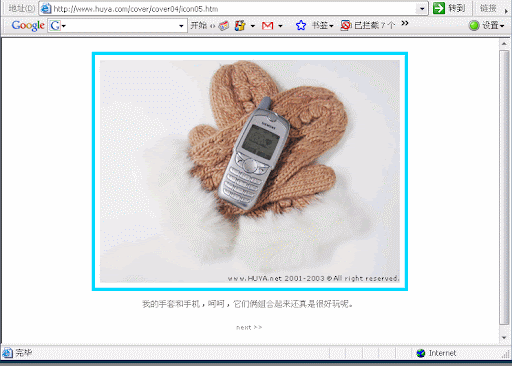This screenshot has width=512, height=366.
Task: Toggle the popup blocker 已拦截 button
Action: tap(368, 25)
